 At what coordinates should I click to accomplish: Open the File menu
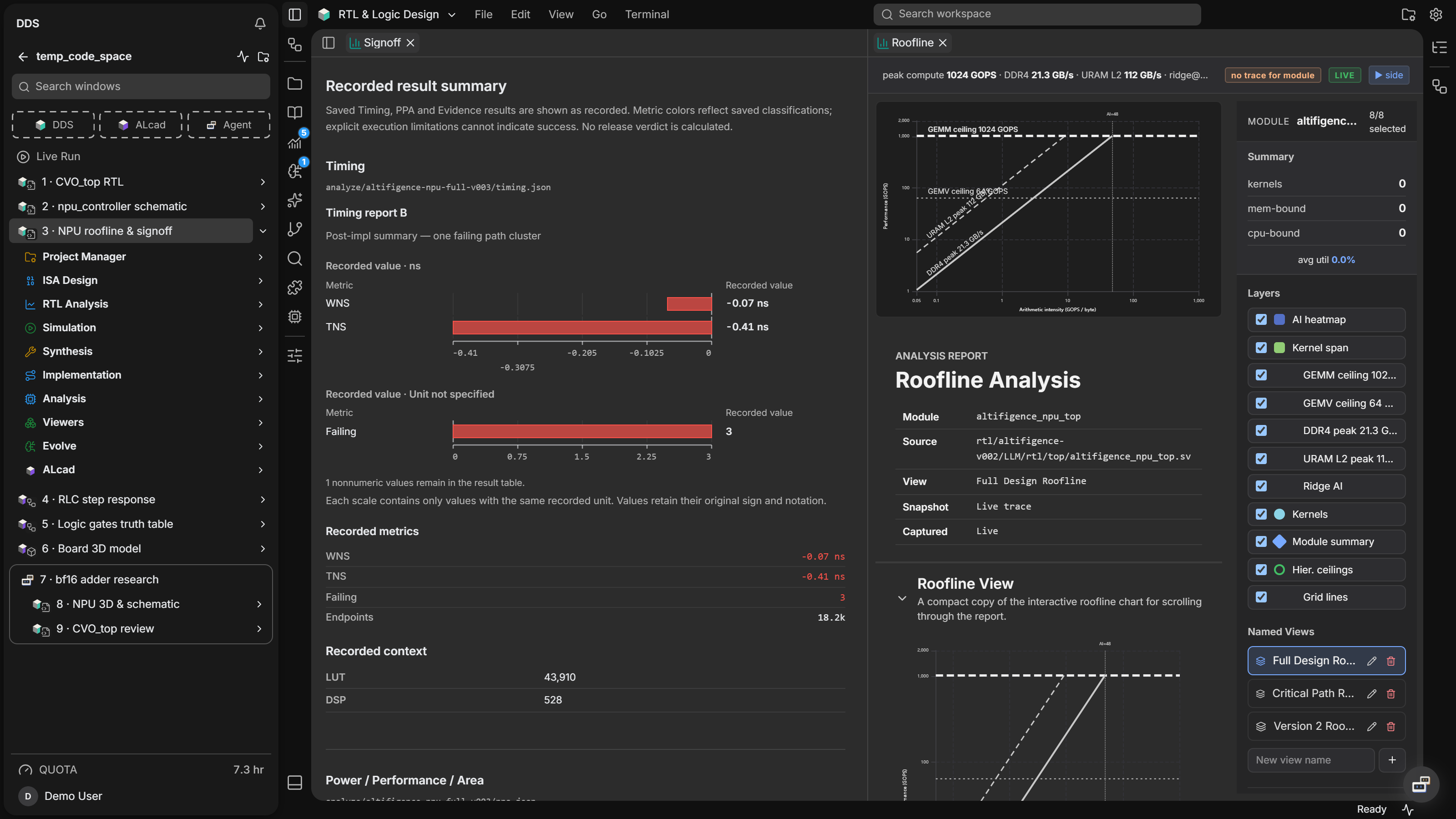click(483, 15)
